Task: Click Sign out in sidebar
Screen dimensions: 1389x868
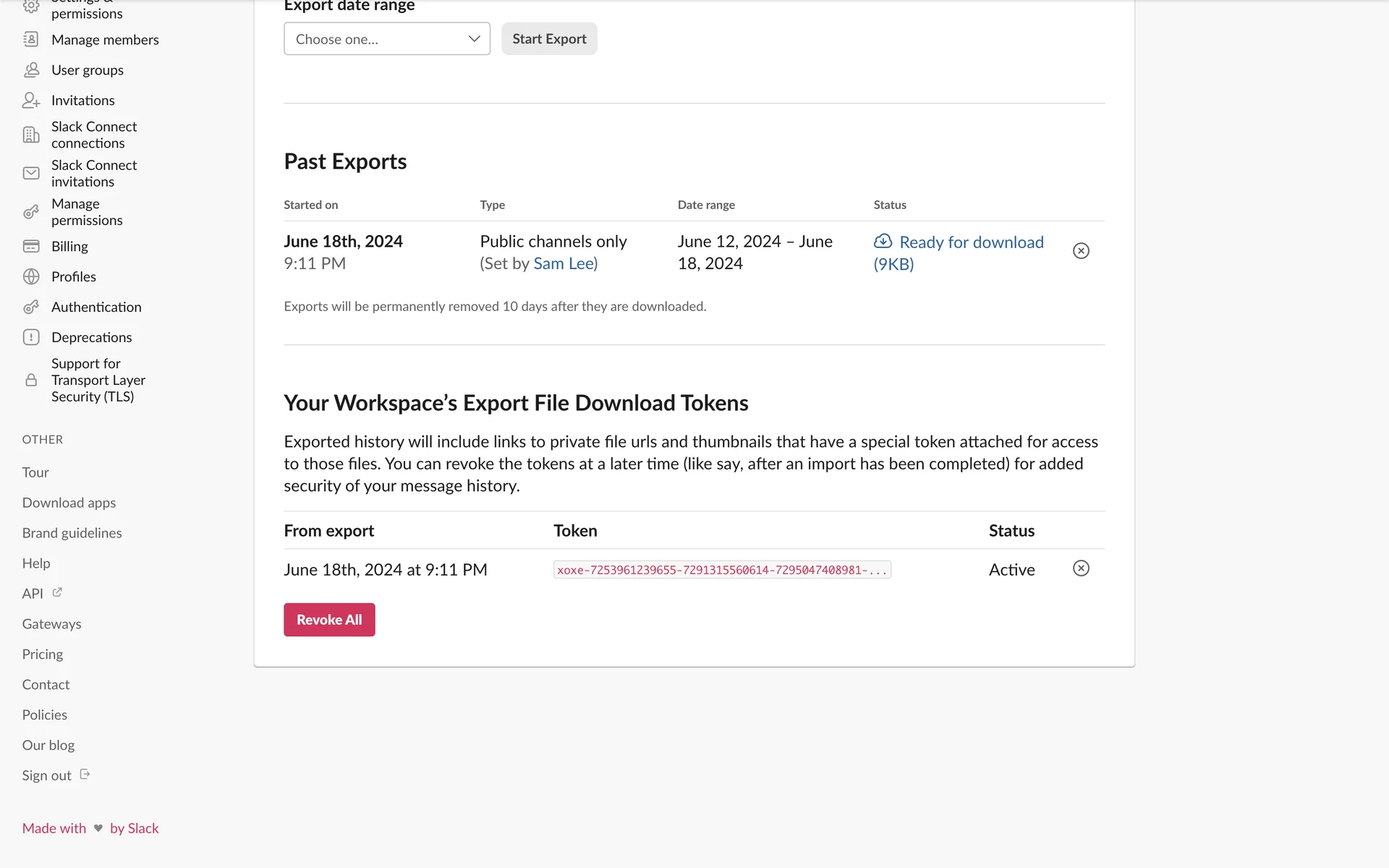Action: 46,775
